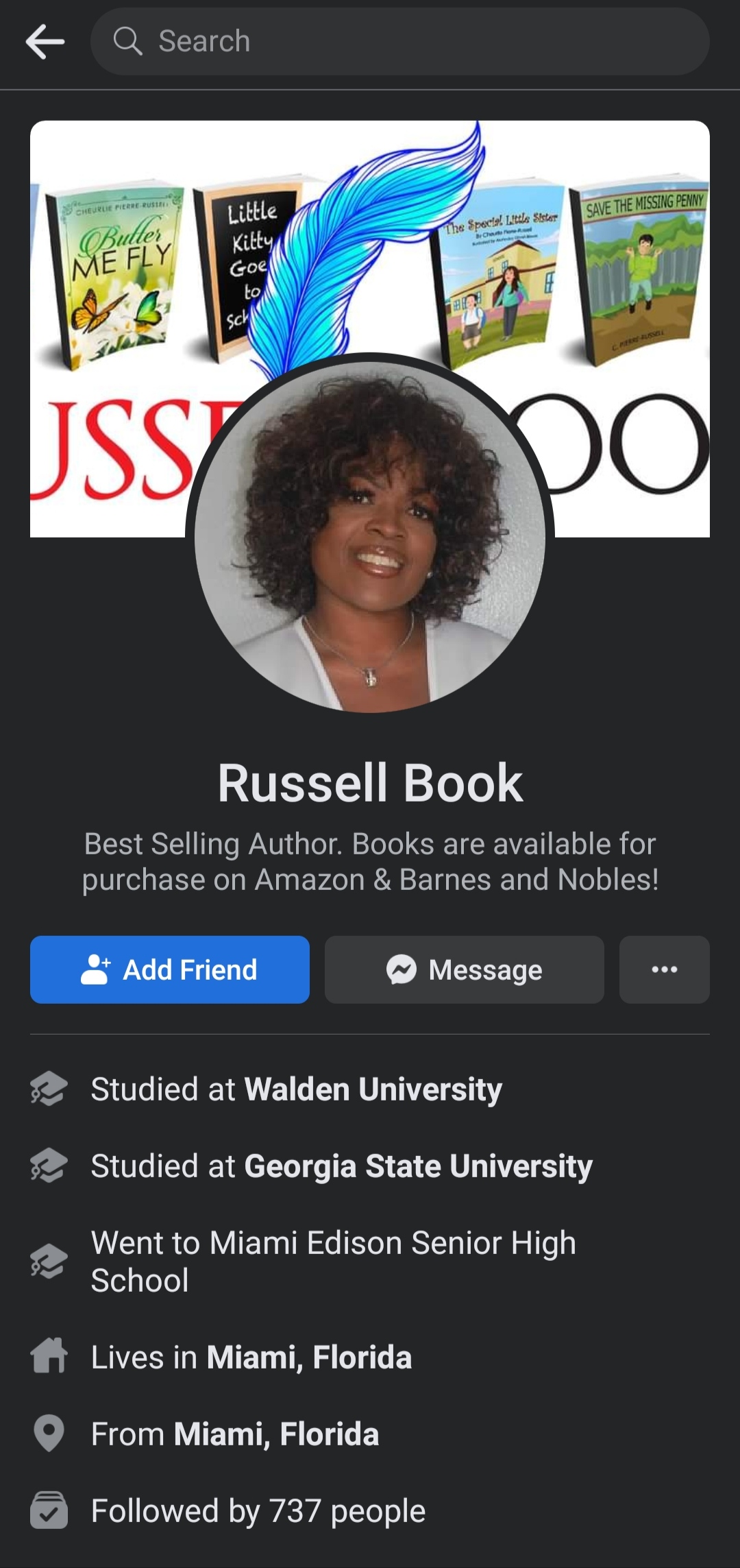Open the From Miami, Florida hometown link

pyautogui.click(x=276, y=1434)
